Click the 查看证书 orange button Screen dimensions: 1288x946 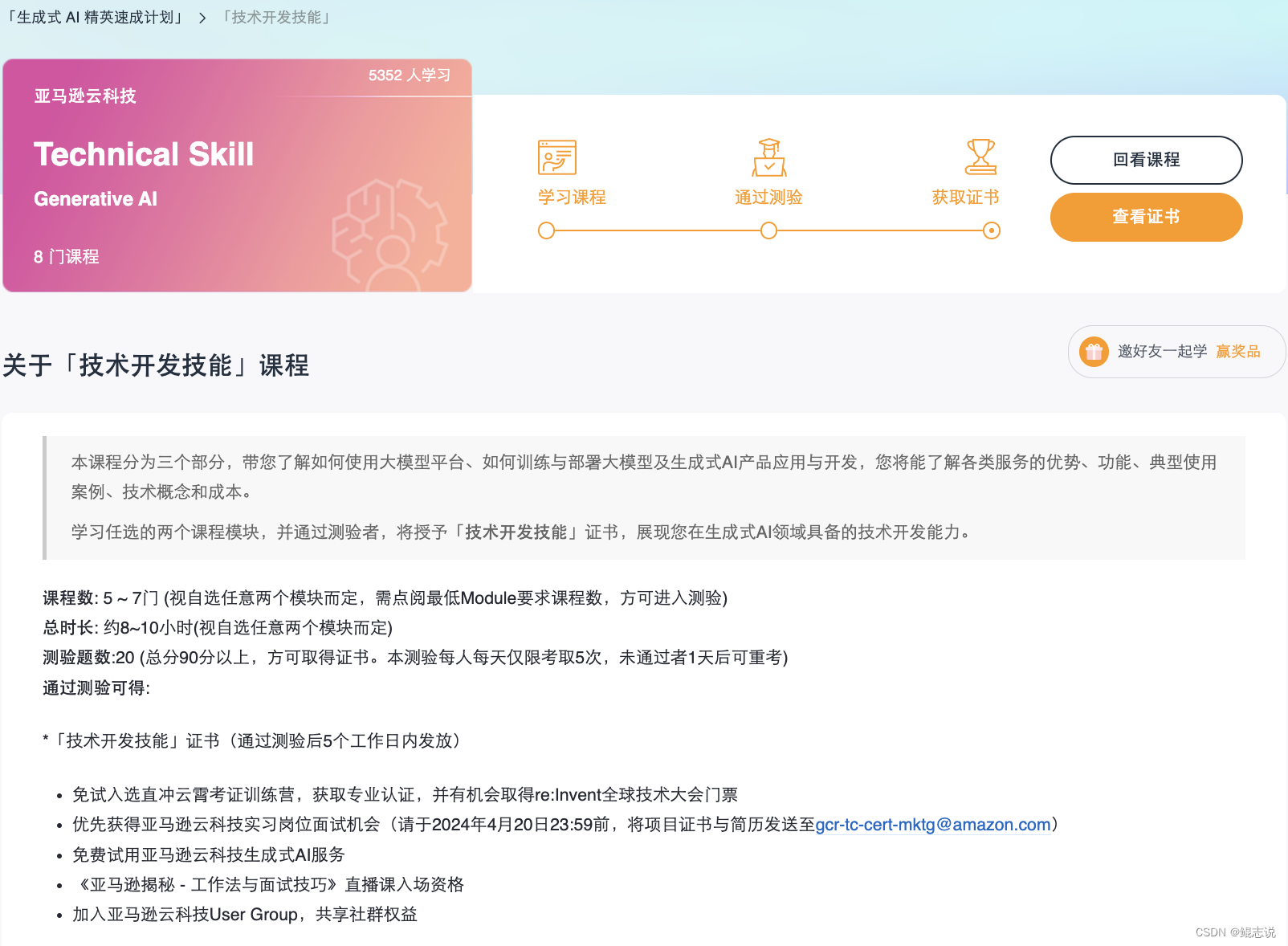click(1146, 217)
